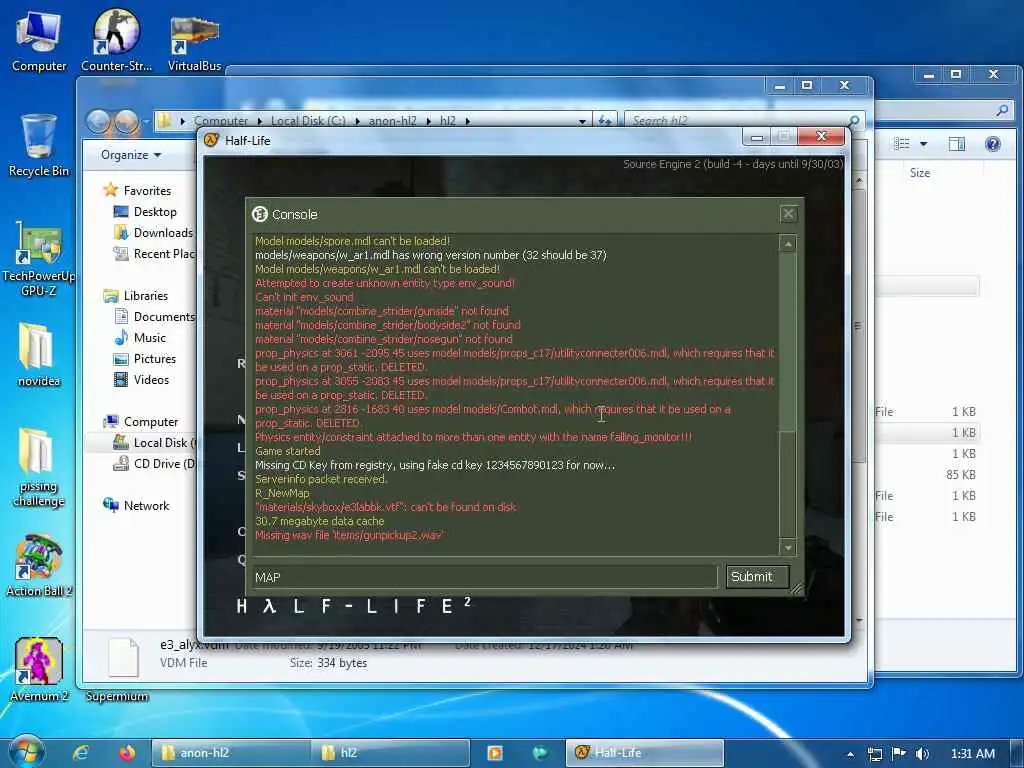Launch Avernum 2 desktop shortcut

click(39, 669)
